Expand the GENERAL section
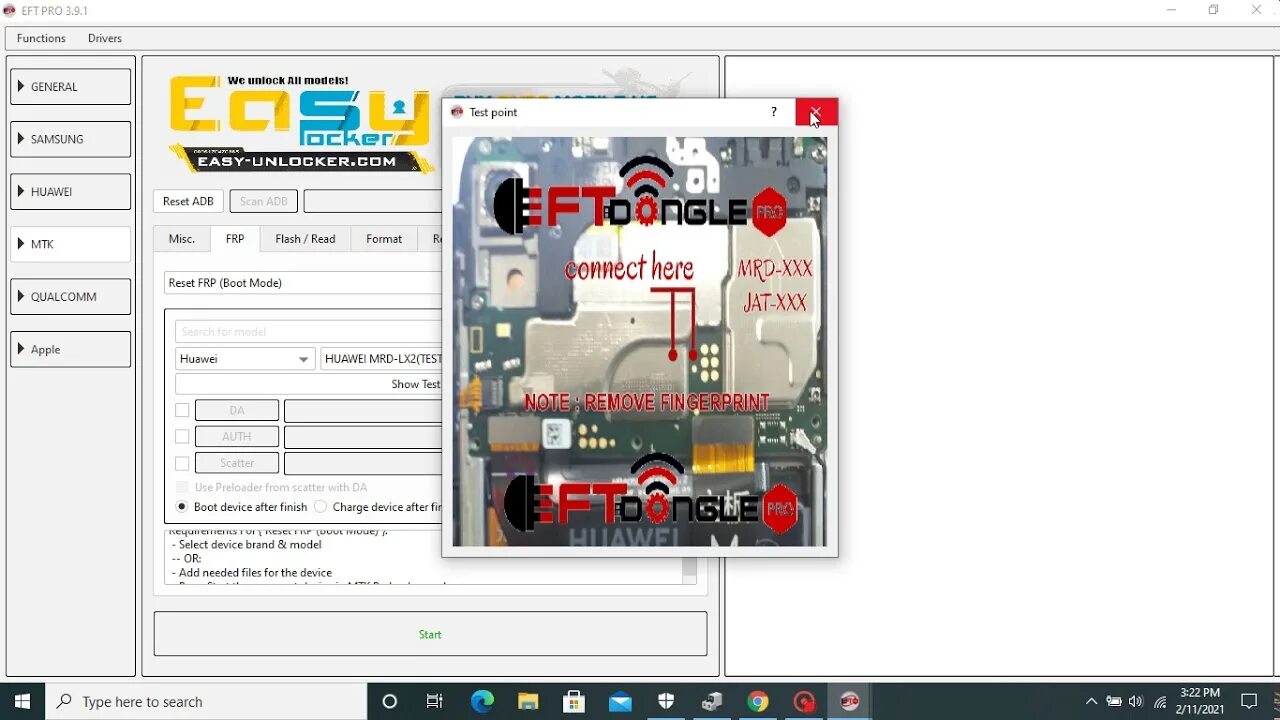Image resolution: width=1280 pixels, height=720 pixels. pyautogui.click(x=70, y=87)
